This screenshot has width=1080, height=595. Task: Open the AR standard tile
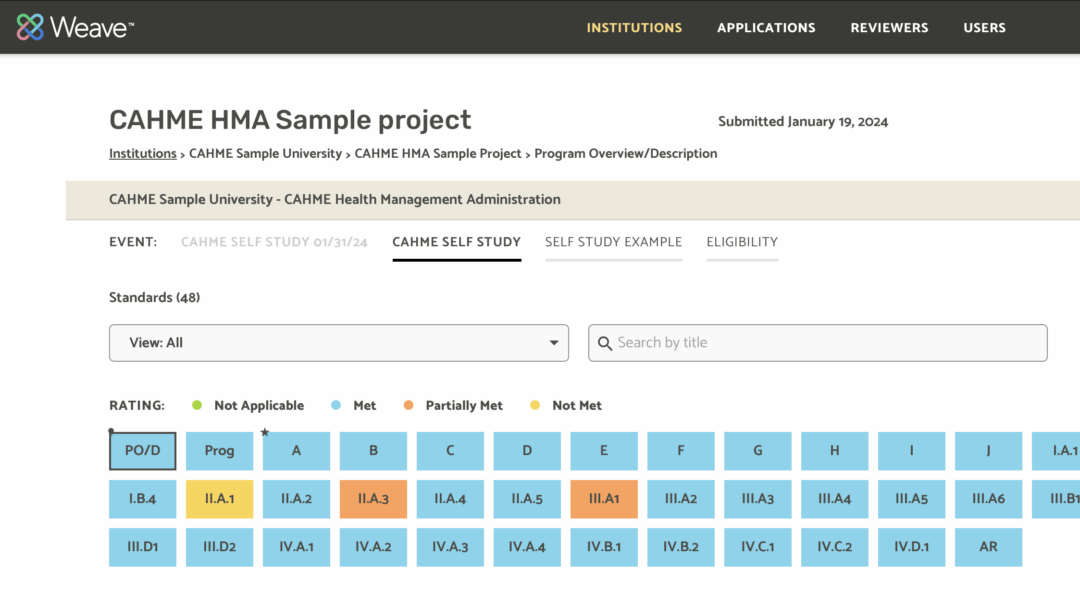988,547
